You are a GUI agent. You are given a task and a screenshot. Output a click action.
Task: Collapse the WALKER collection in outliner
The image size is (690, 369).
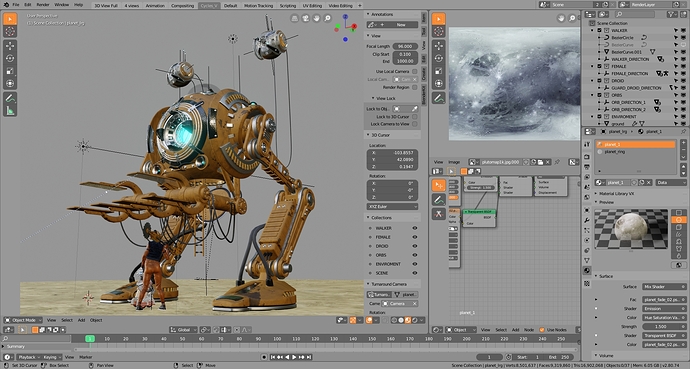tap(592, 30)
